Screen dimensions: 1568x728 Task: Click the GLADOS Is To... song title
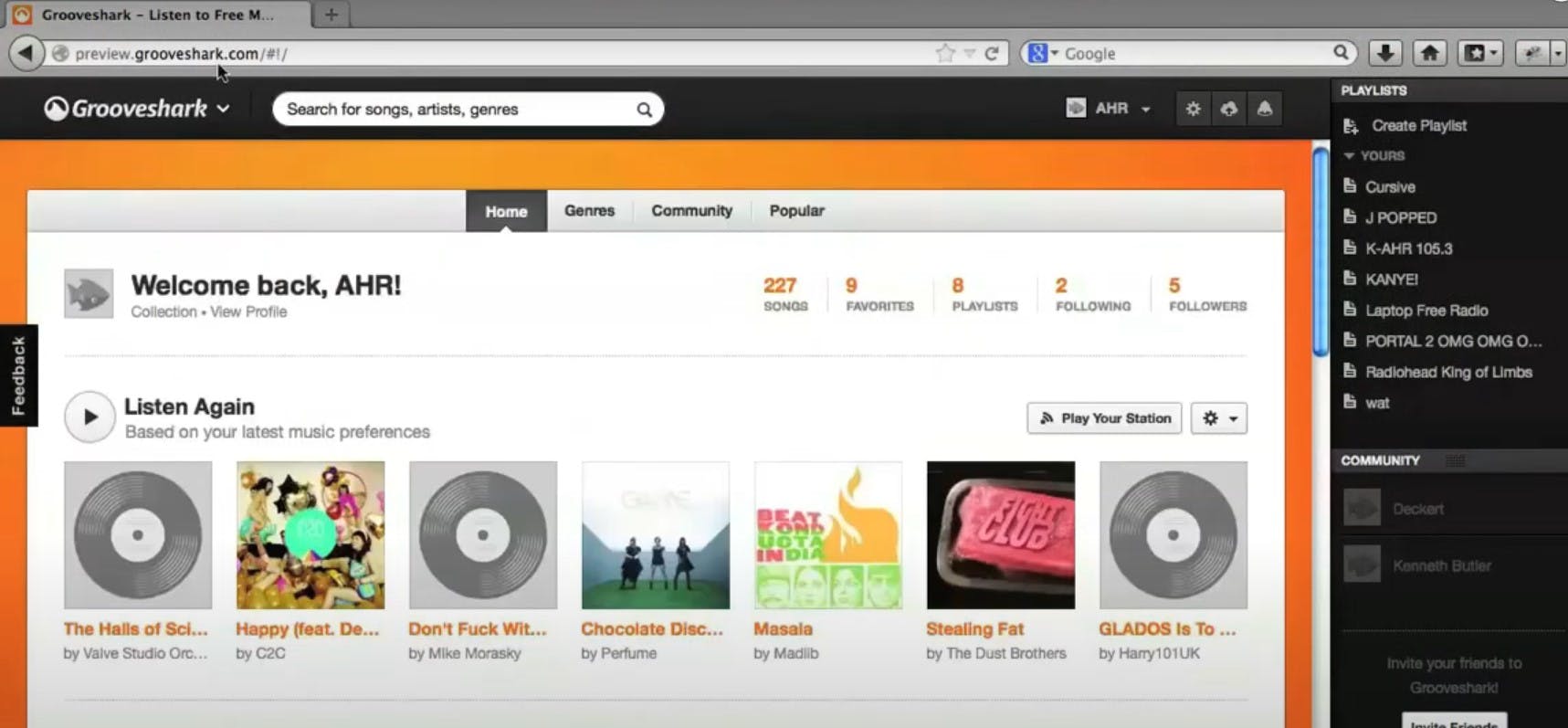(x=1167, y=629)
